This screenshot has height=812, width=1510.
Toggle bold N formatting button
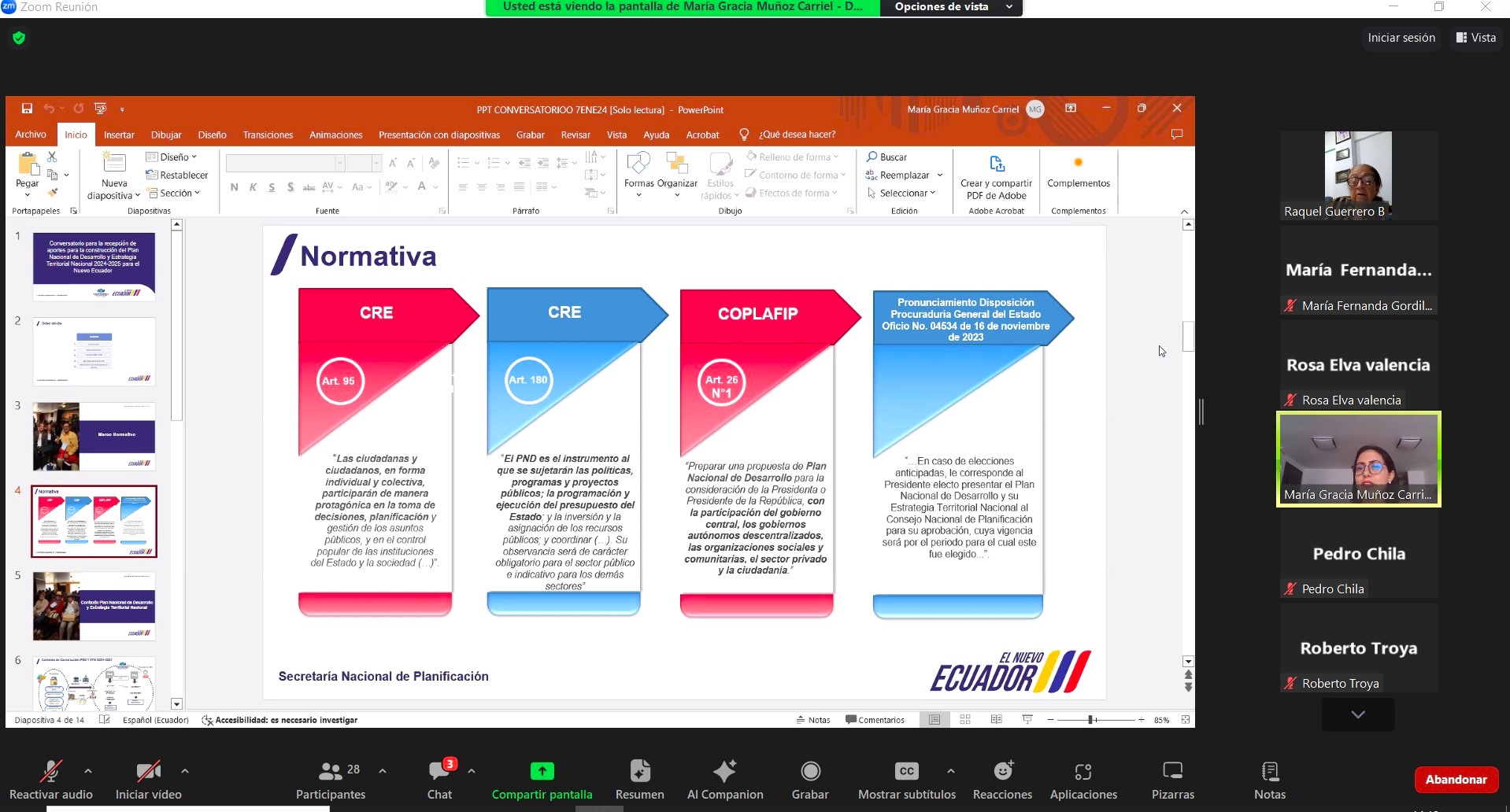234,187
